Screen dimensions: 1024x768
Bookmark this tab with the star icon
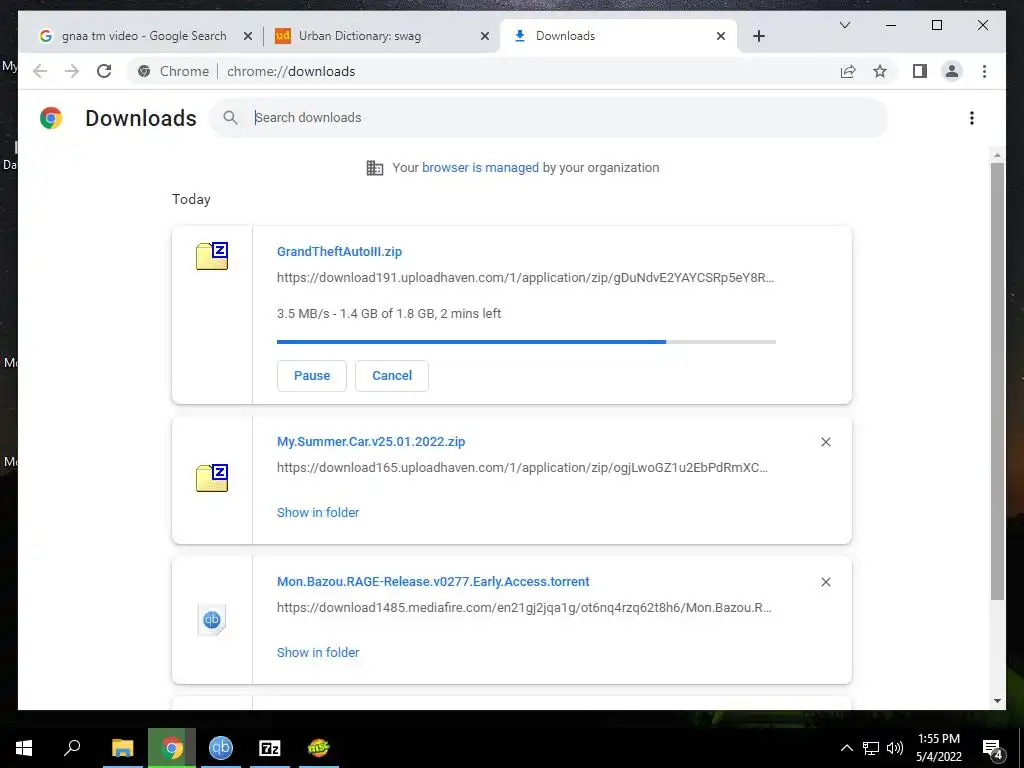click(880, 71)
